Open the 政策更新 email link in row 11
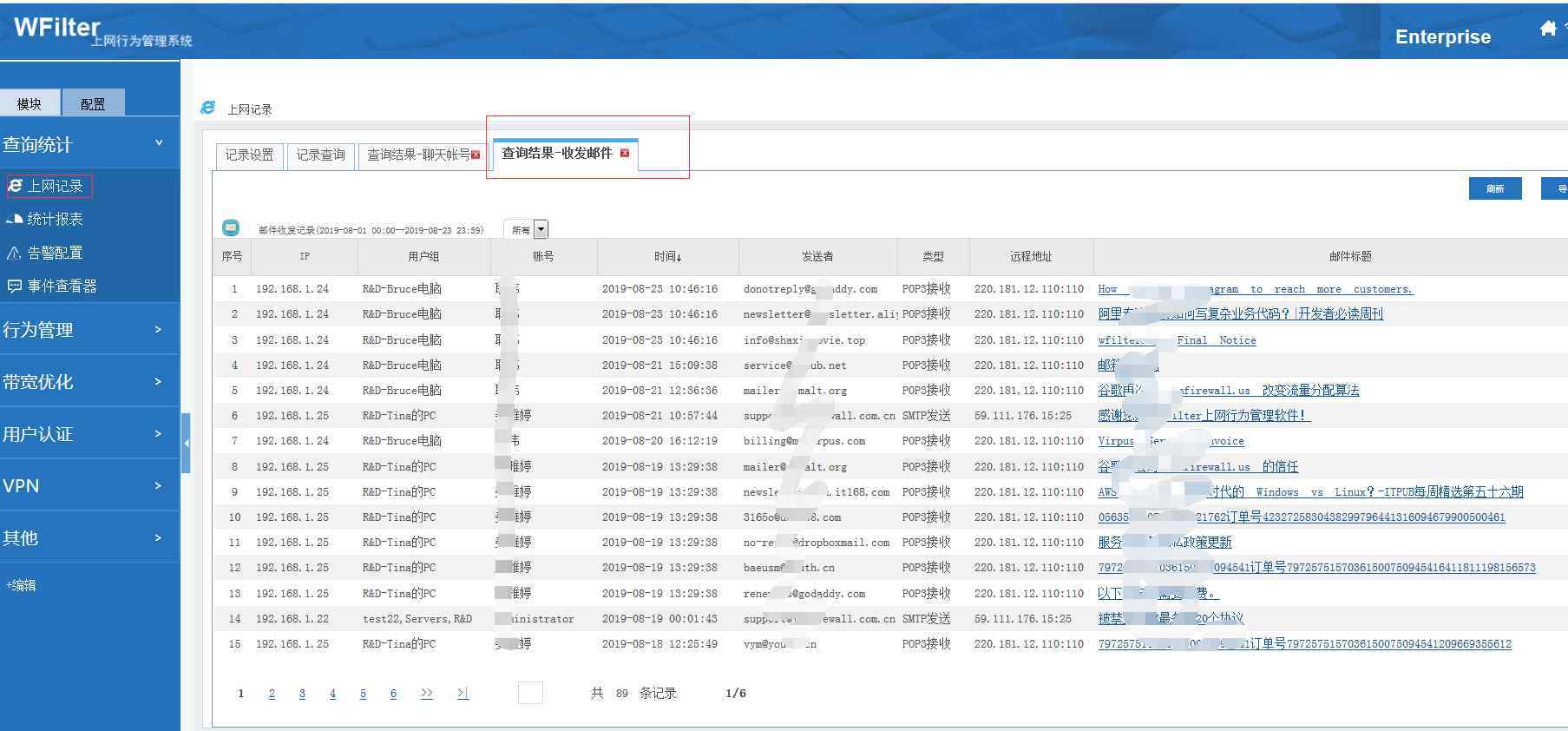Viewport: 1568px width, 731px height. click(x=1165, y=543)
